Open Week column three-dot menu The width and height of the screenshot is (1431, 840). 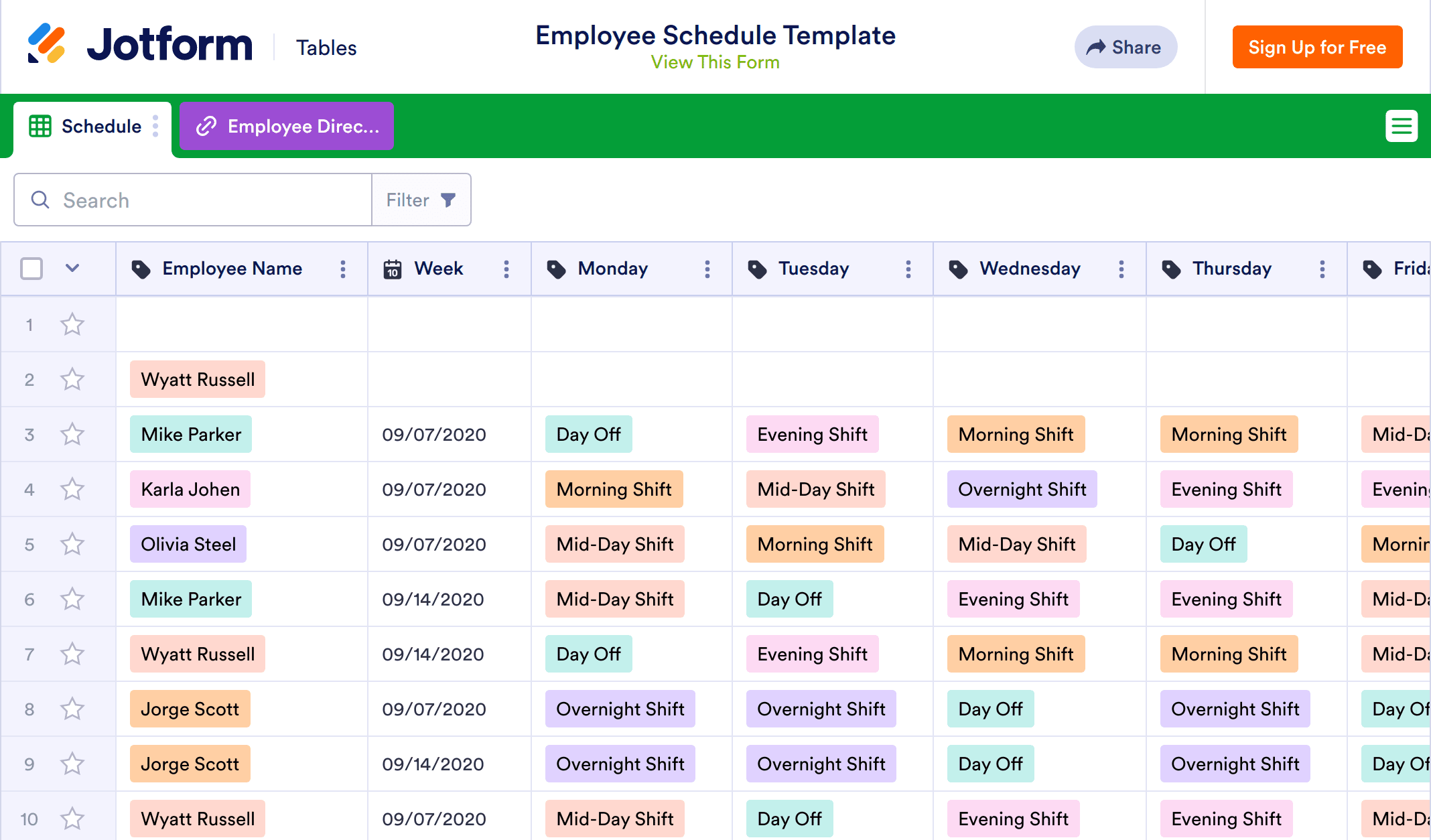[506, 269]
